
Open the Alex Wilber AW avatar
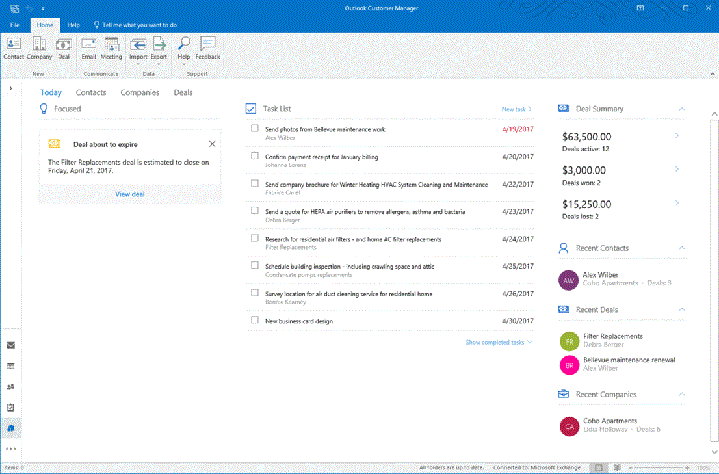pyautogui.click(x=569, y=280)
